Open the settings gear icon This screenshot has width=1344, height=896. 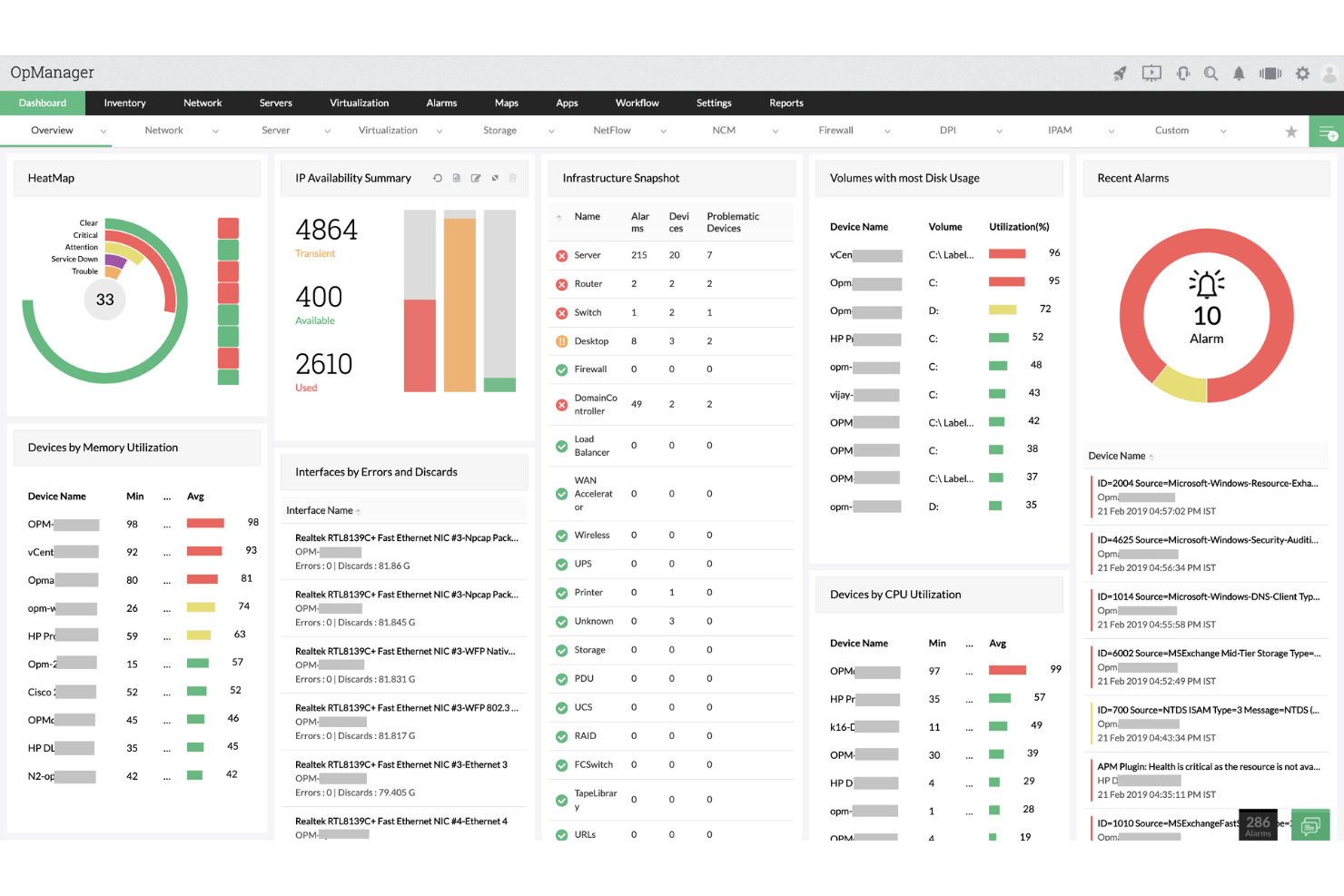1302,73
